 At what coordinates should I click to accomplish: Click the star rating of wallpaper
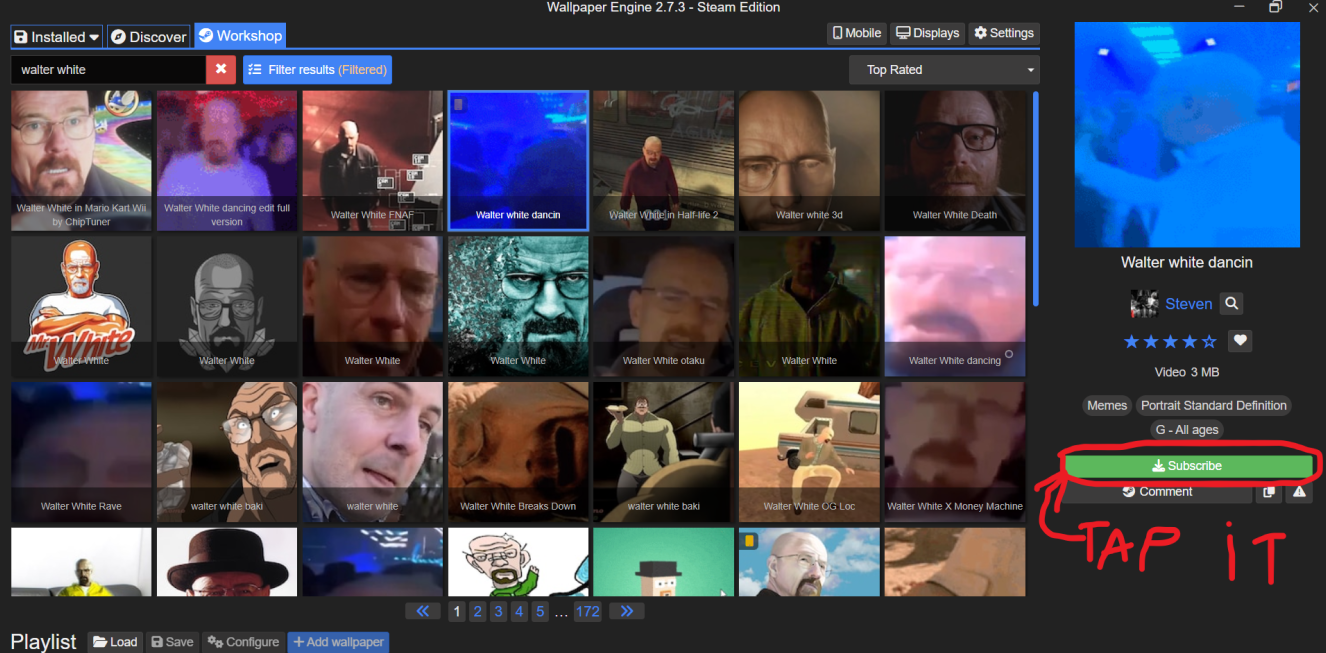(1170, 341)
